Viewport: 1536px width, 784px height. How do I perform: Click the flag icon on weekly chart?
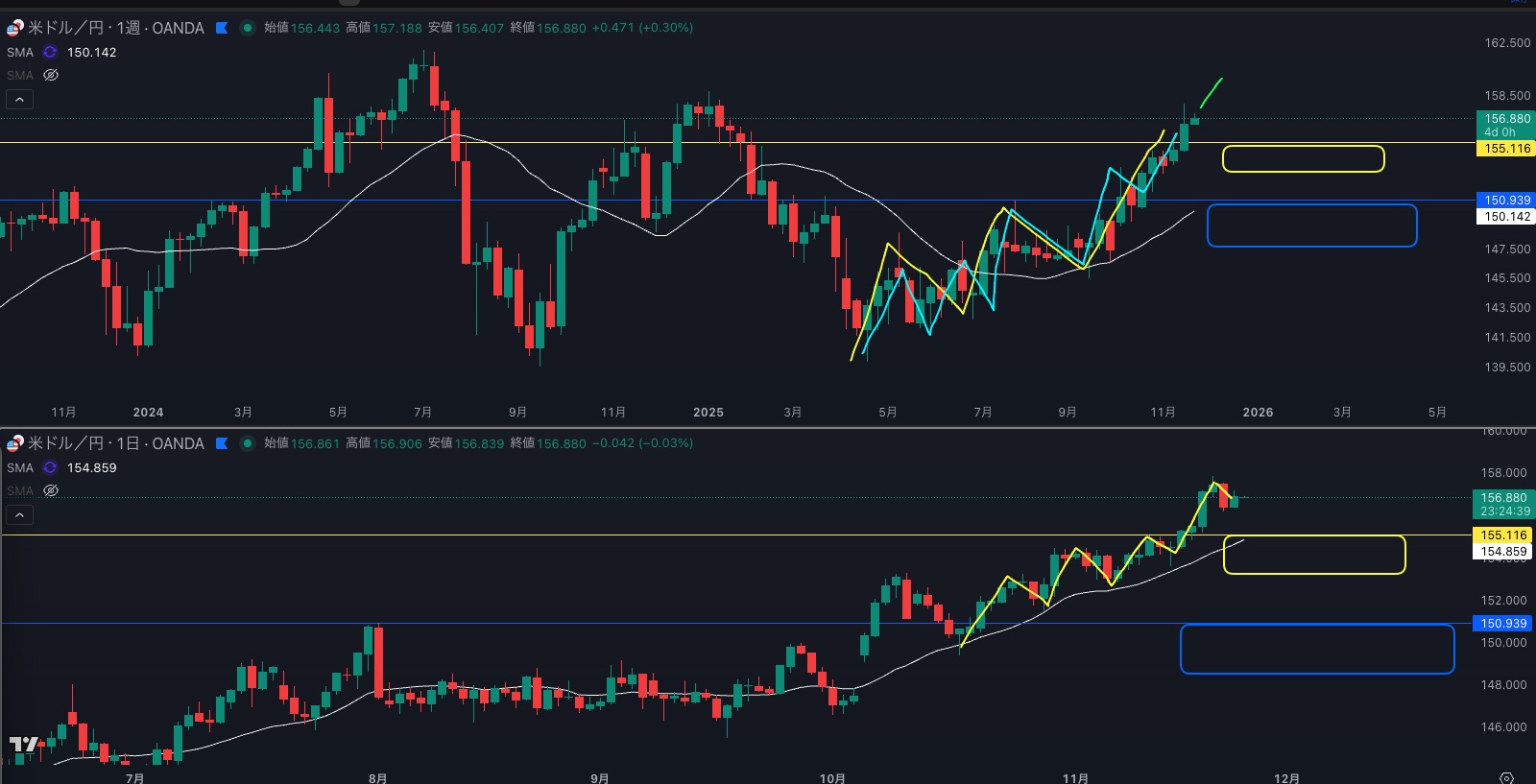222,28
